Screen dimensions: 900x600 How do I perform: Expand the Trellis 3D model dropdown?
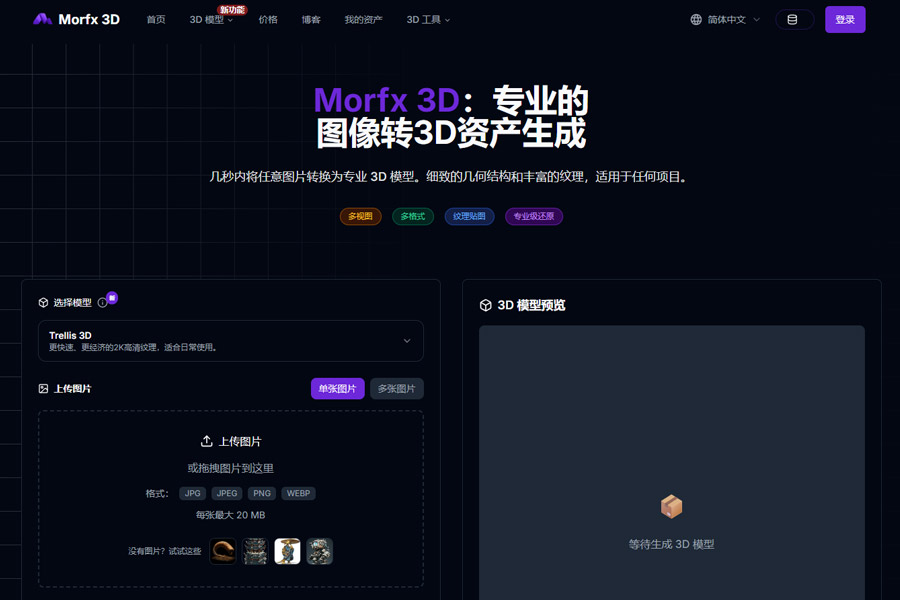click(x=231, y=341)
